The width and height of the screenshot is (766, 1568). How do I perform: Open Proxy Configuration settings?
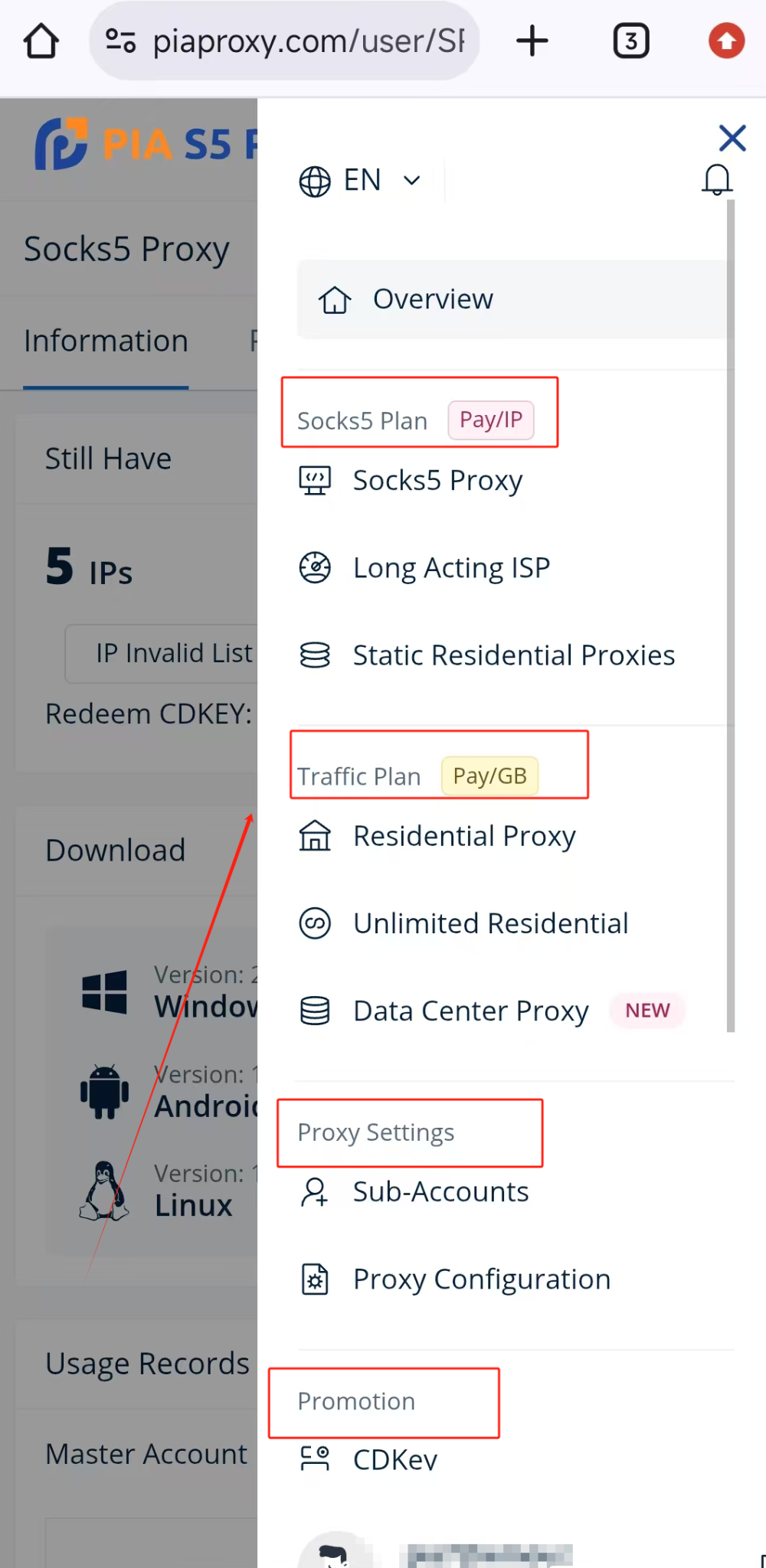[481, 1279]
